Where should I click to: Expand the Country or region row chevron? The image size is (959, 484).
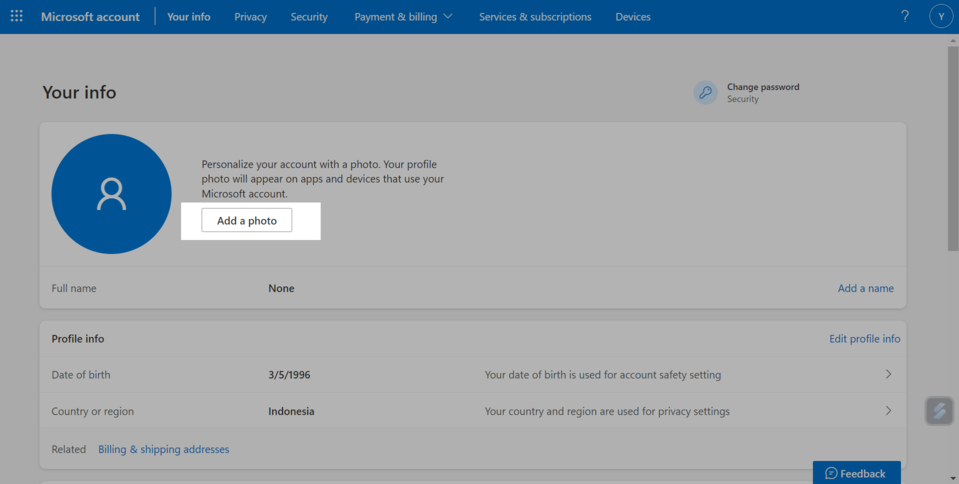pyautogui.click(x=889, y=411)
